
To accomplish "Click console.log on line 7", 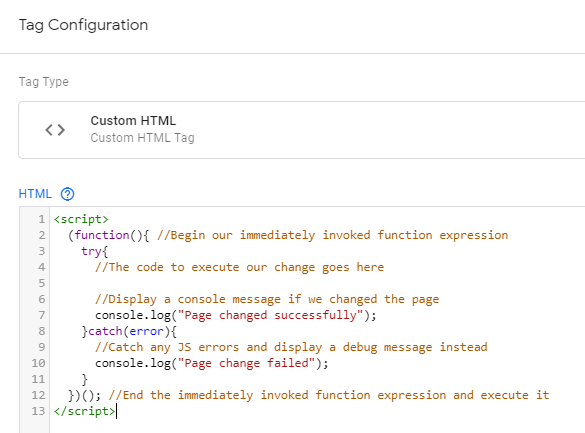I will coord(133,315).
